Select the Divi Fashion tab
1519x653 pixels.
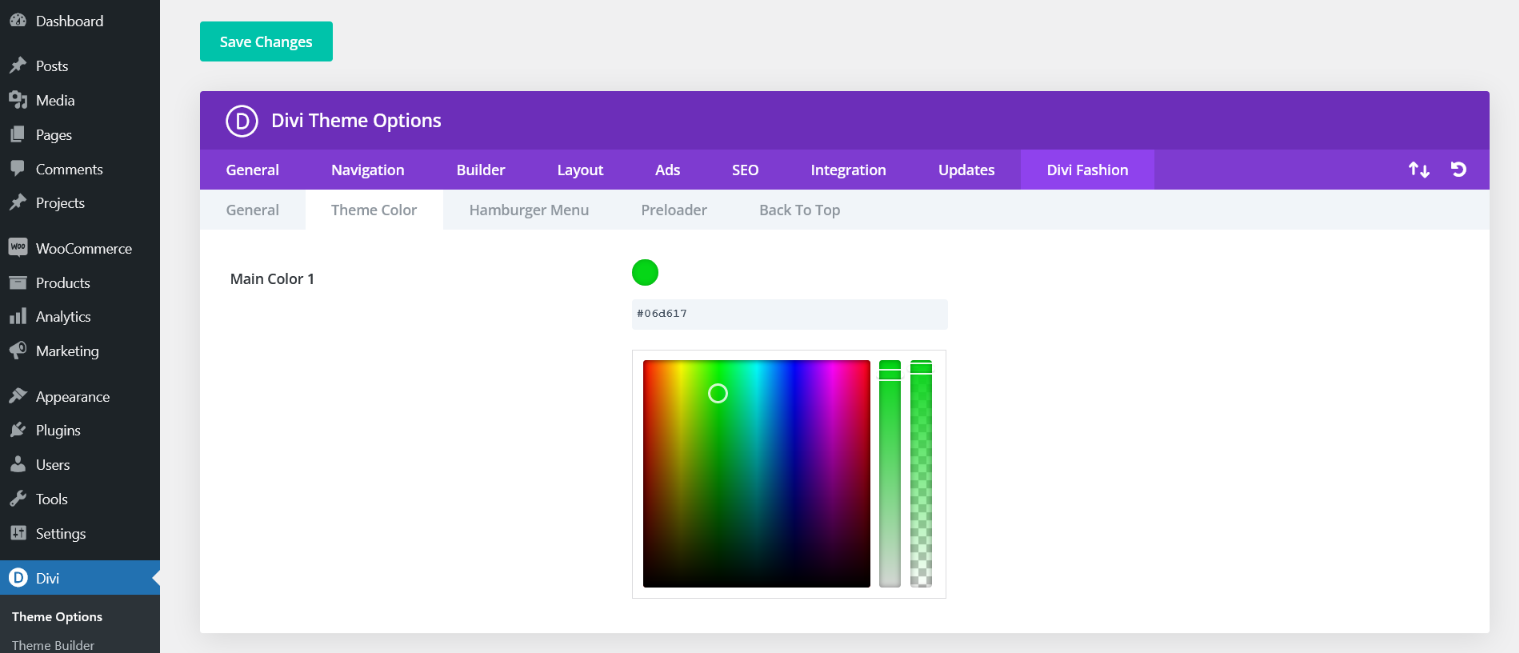pyautogui.click(x=1087, y=170)
